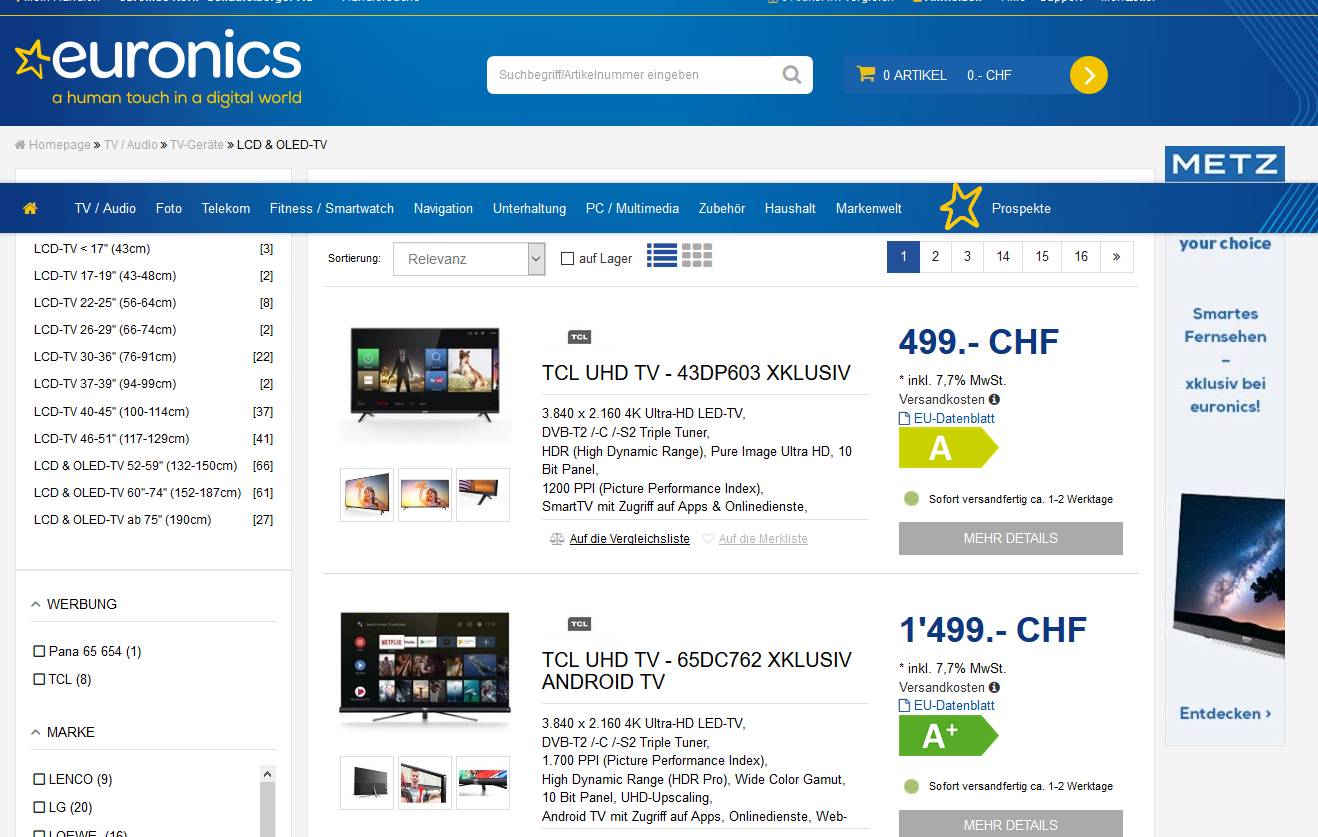Image resolution: width=1318 pixels, height=837 pixels.
Task: Toggle the 'auf Lager' checkbox
Action: pyautogui.click(x=567, y=259)
